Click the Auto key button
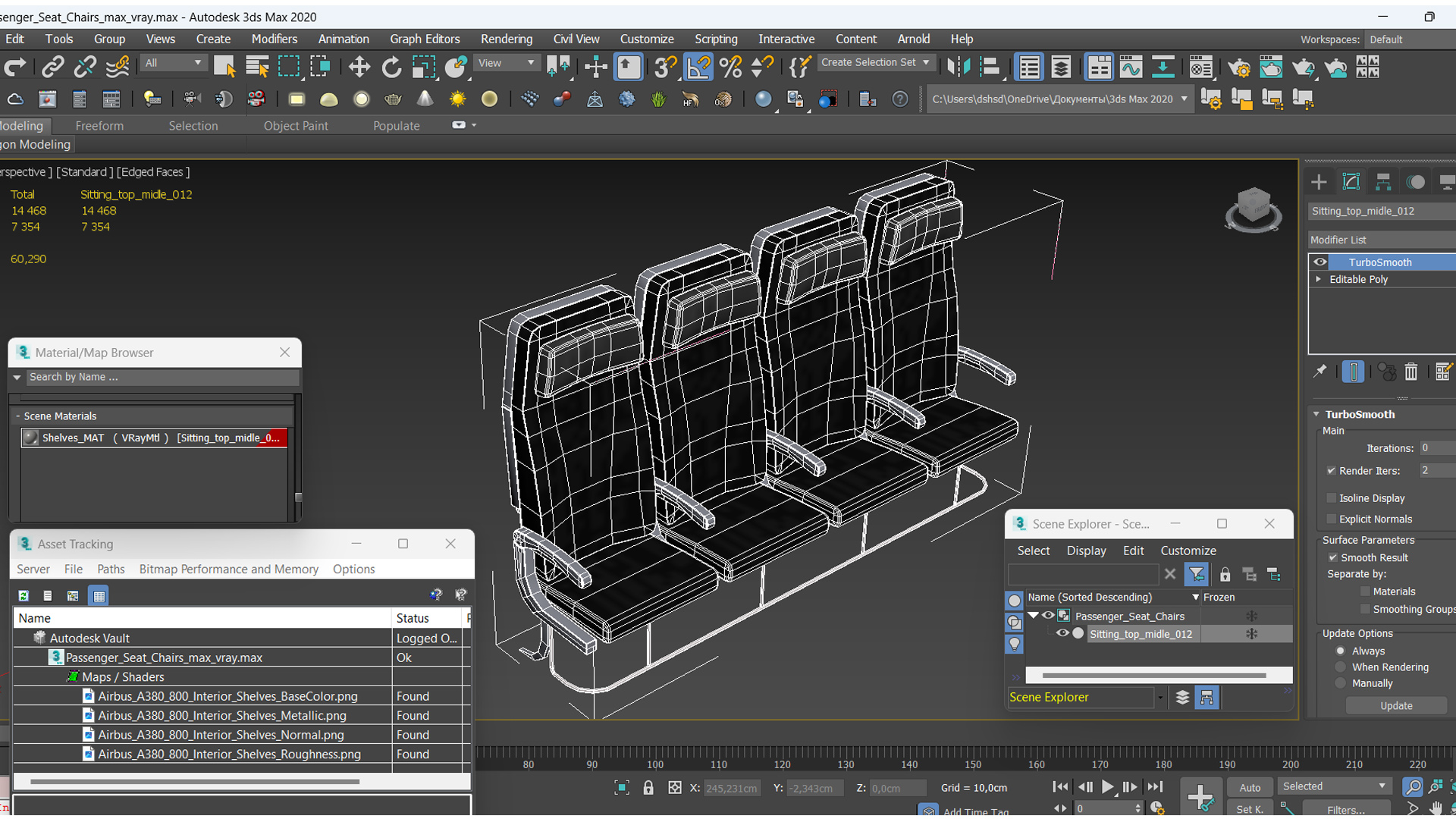 coord(1250,788)
